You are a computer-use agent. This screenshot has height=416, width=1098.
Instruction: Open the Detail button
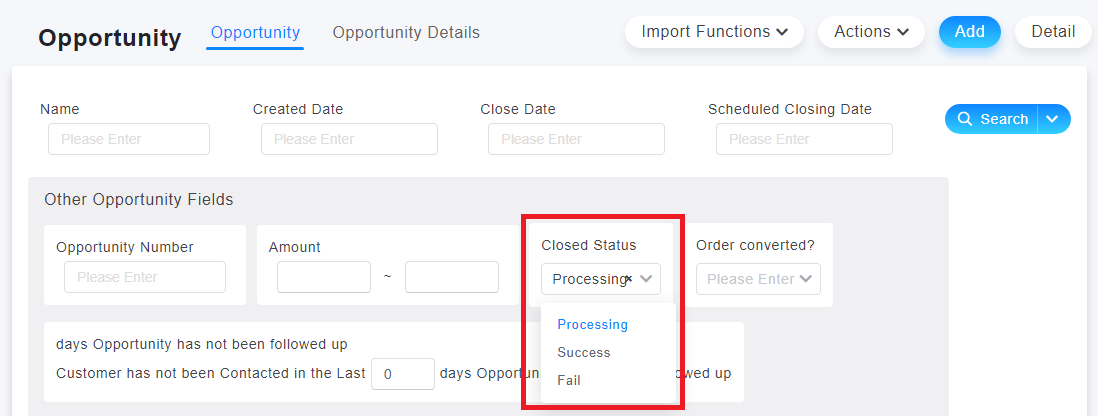click(x=1053, y=32)
